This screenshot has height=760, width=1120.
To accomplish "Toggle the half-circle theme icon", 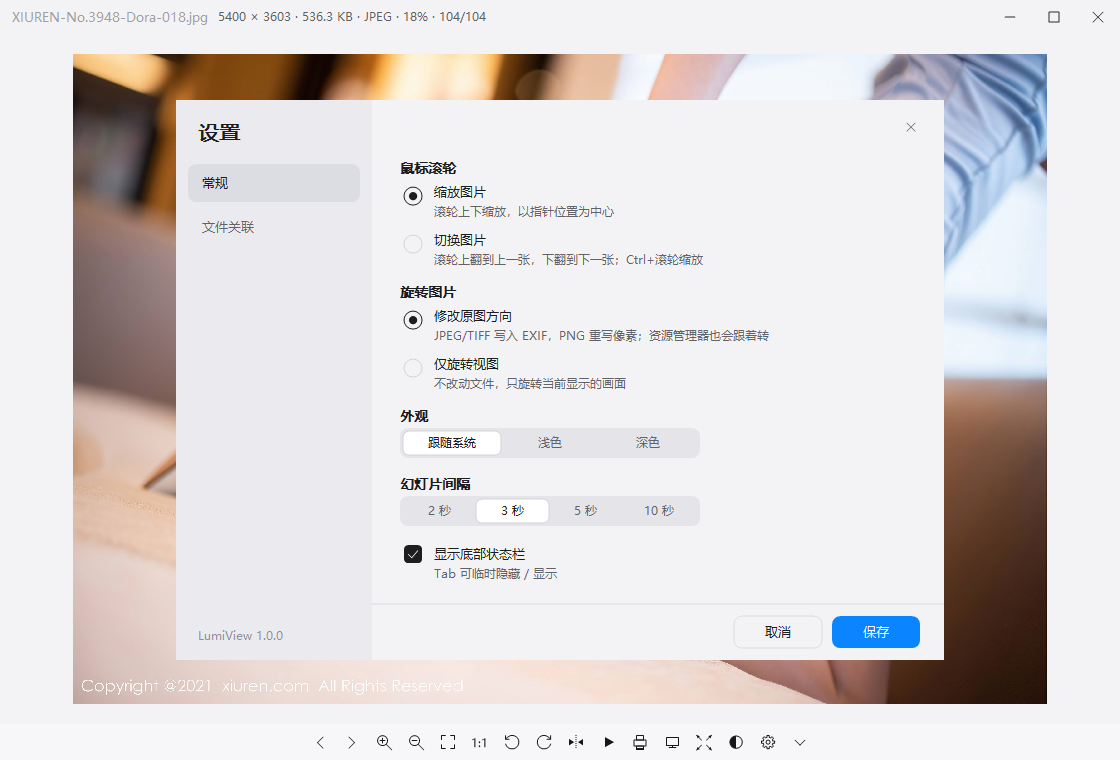I will [x=736, y=743].
